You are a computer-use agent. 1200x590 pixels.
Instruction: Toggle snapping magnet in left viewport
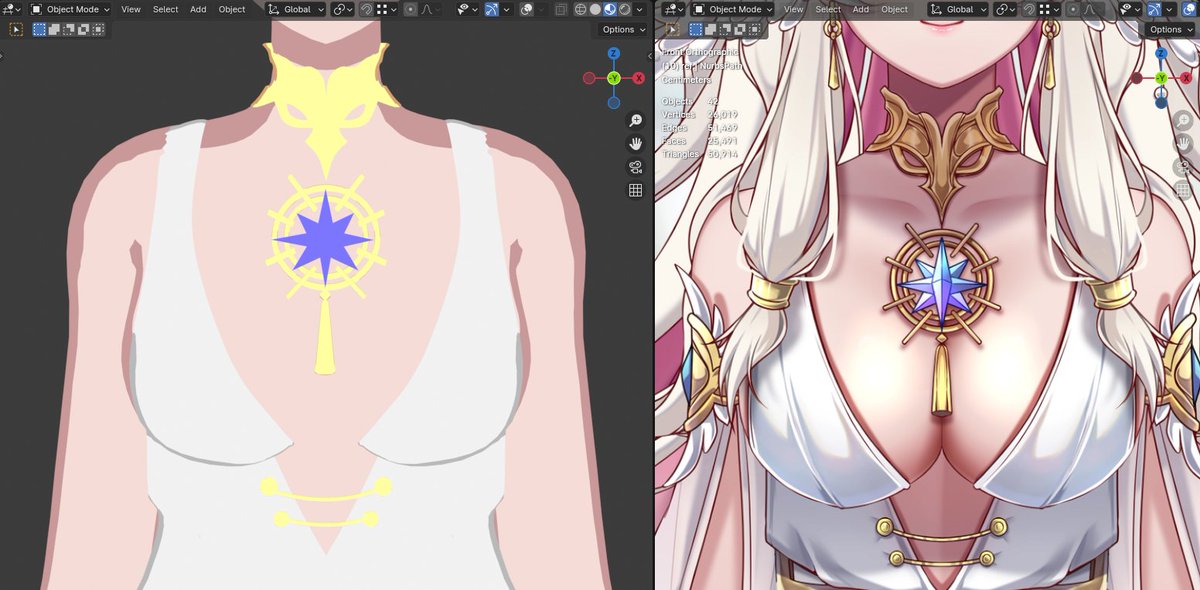point(367,9)
